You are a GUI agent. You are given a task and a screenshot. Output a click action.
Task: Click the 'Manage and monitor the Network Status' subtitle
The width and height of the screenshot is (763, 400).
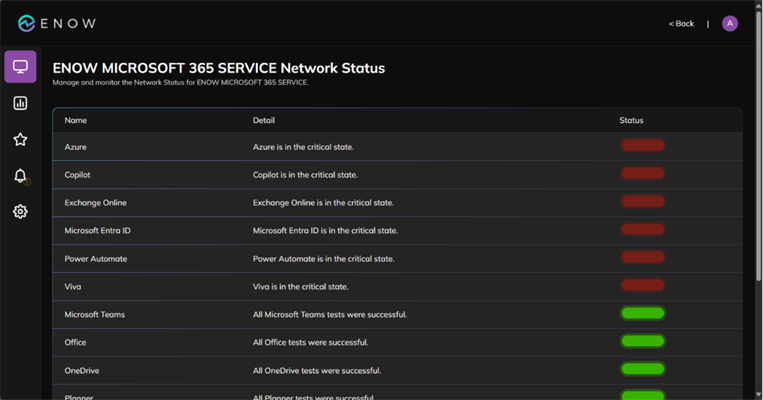180,83
